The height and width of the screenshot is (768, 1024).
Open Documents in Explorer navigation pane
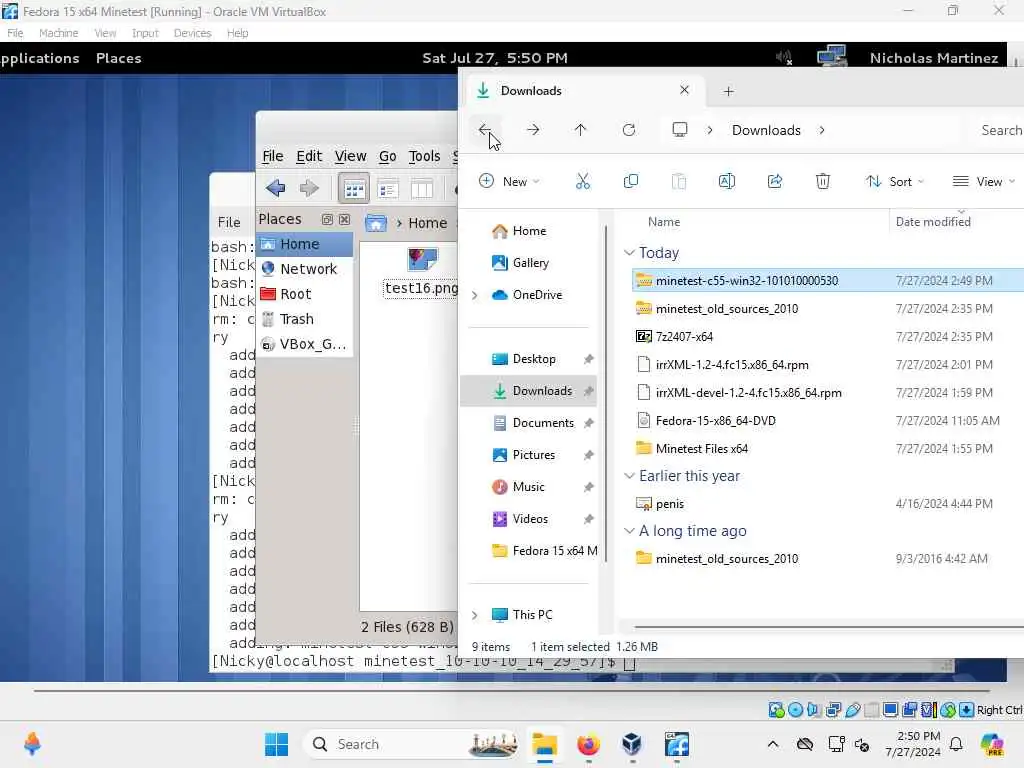543,423
